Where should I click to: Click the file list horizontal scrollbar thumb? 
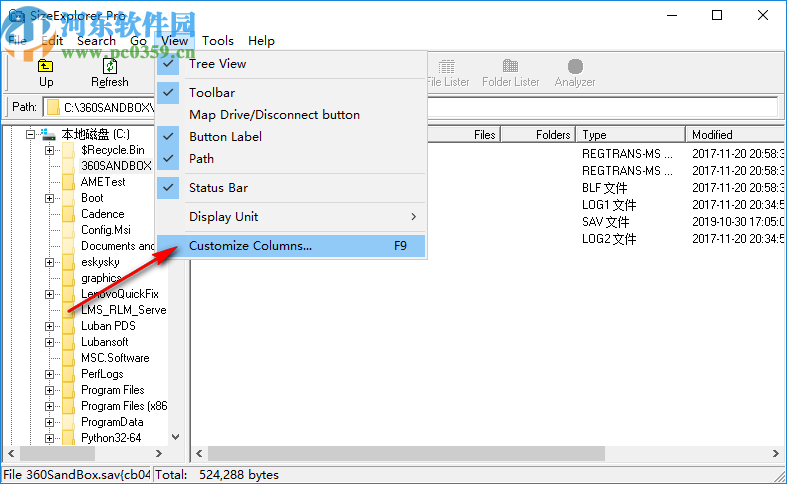coord(407,453)
